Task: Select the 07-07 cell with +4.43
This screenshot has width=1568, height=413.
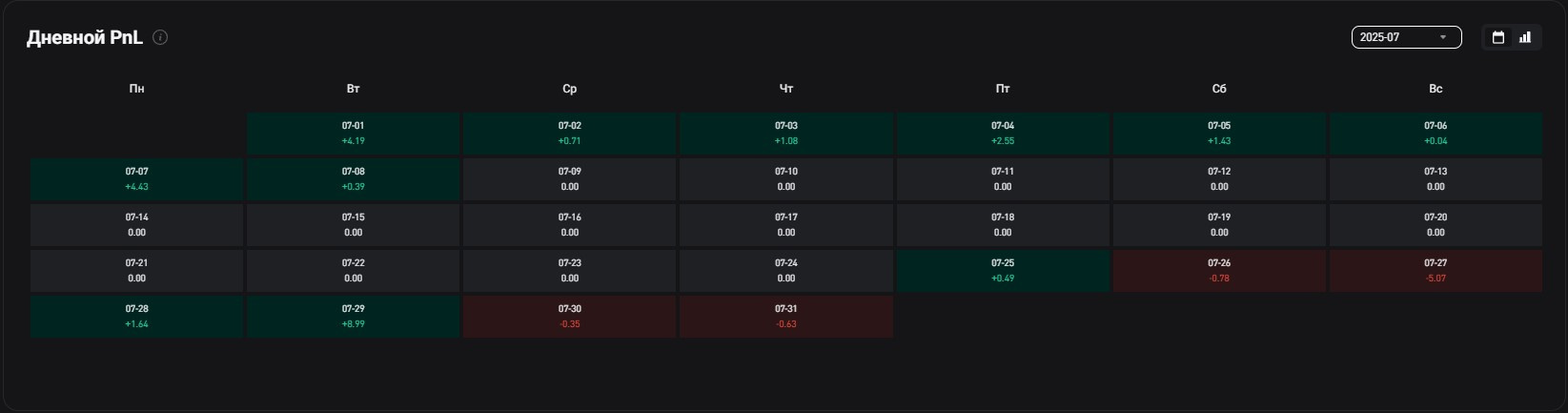Action: pos(136,179)
